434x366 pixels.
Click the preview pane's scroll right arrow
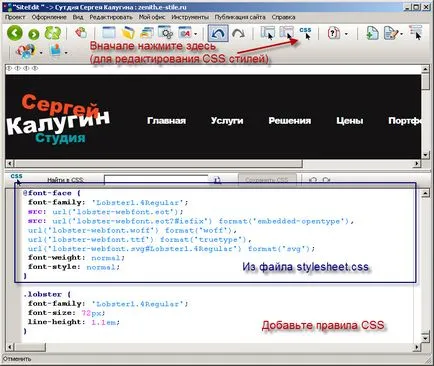417,163
